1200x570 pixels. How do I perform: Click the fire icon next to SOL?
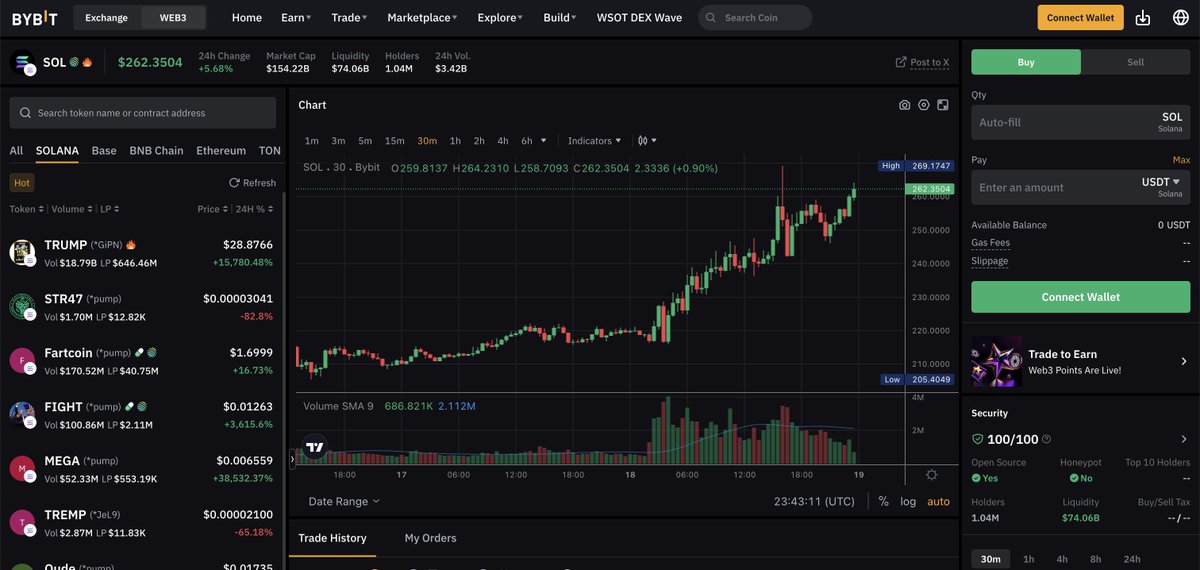coord(88,63)
